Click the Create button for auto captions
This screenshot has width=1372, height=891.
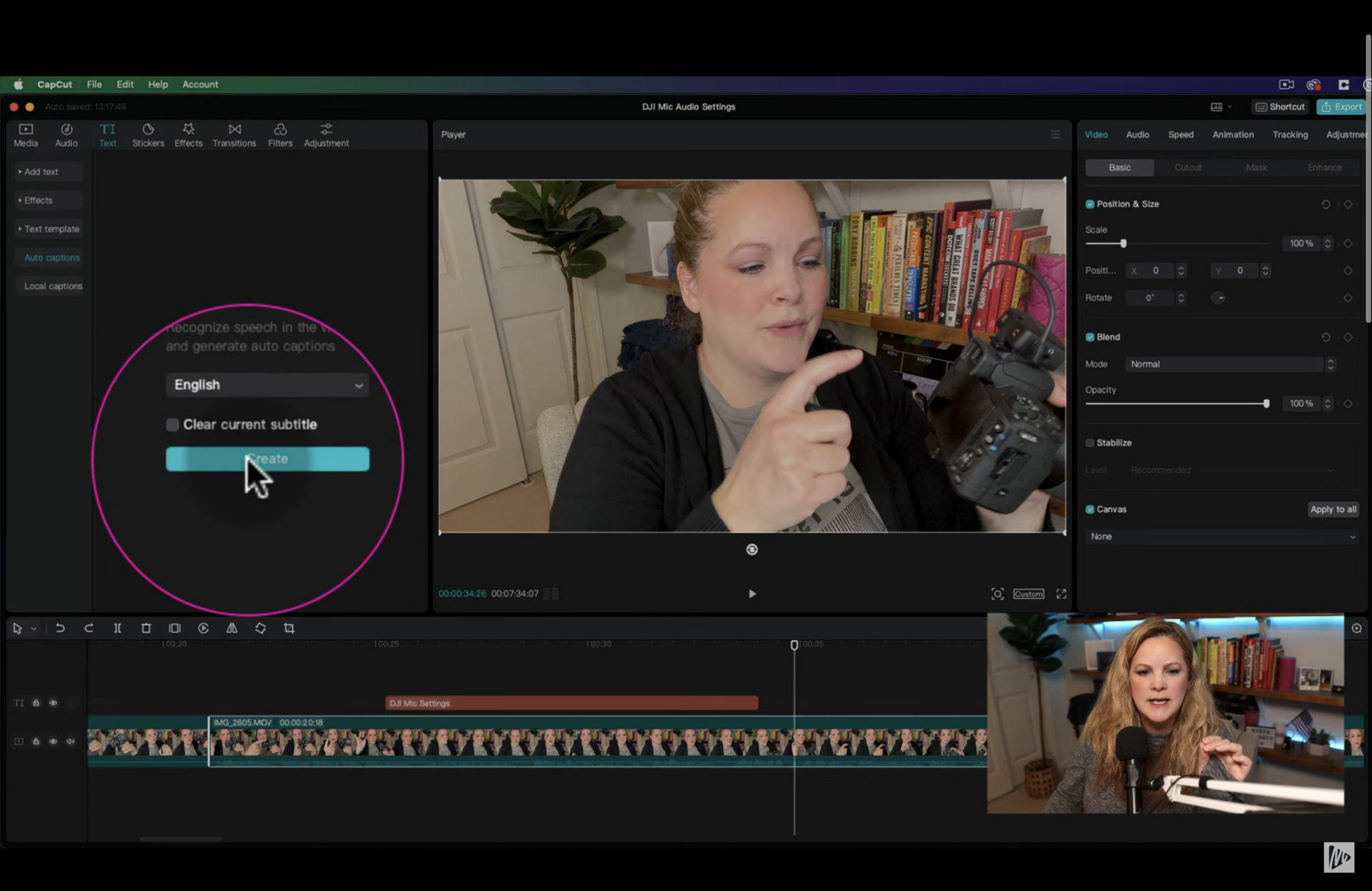click(x=267, y=458)
